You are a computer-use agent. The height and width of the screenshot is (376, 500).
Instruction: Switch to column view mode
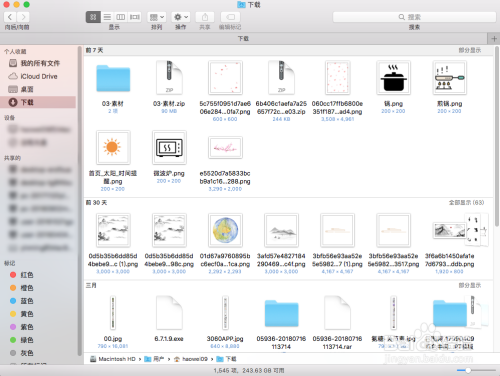click(121, 17)
